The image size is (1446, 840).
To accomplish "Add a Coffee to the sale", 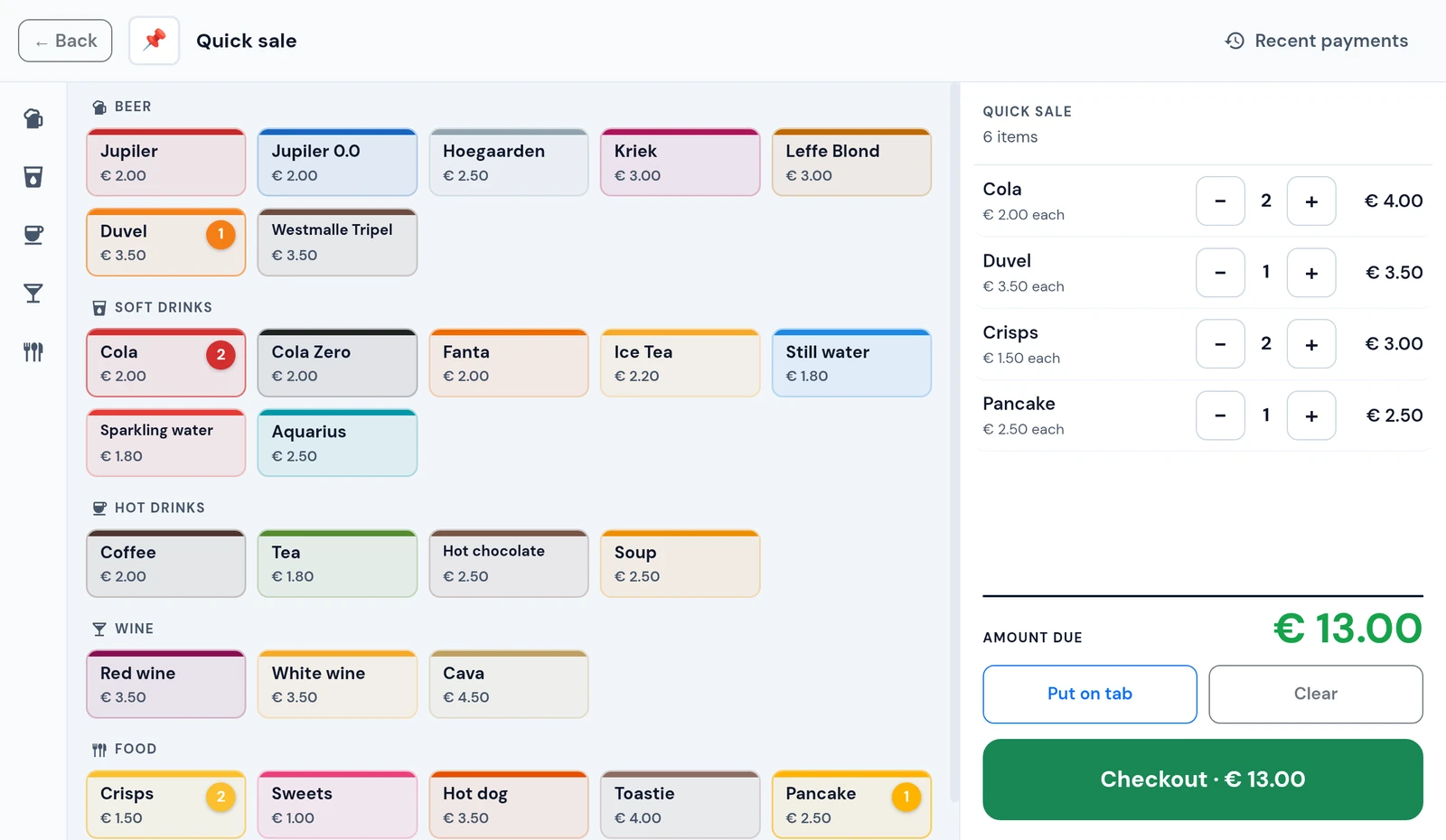I will click(166, 564).
